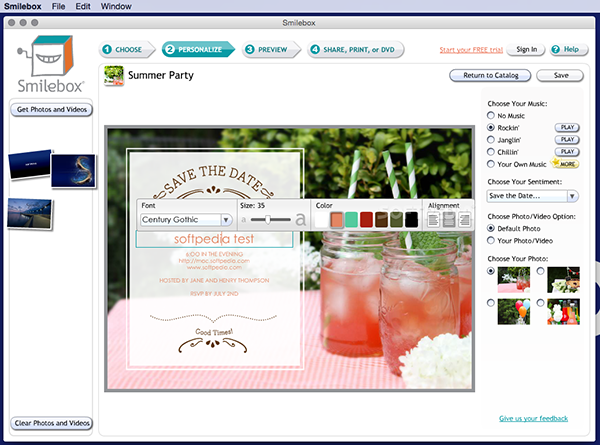600x445 pixels.
Task: Choose the drinks jar photo thumbnail
Action: (514, 280)
